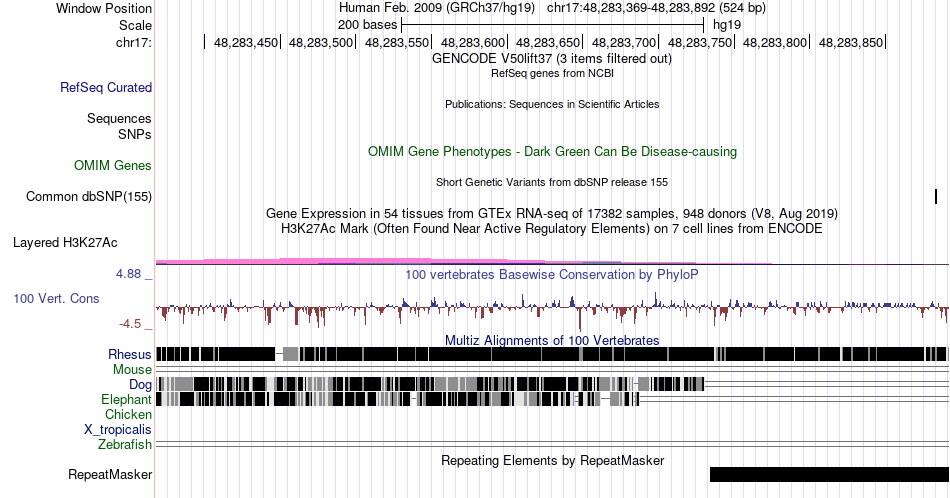Select the Common dbSNP(155) track label
This screenshot has height=498, width=950.
pyautogui.click(x=89, y=196)
